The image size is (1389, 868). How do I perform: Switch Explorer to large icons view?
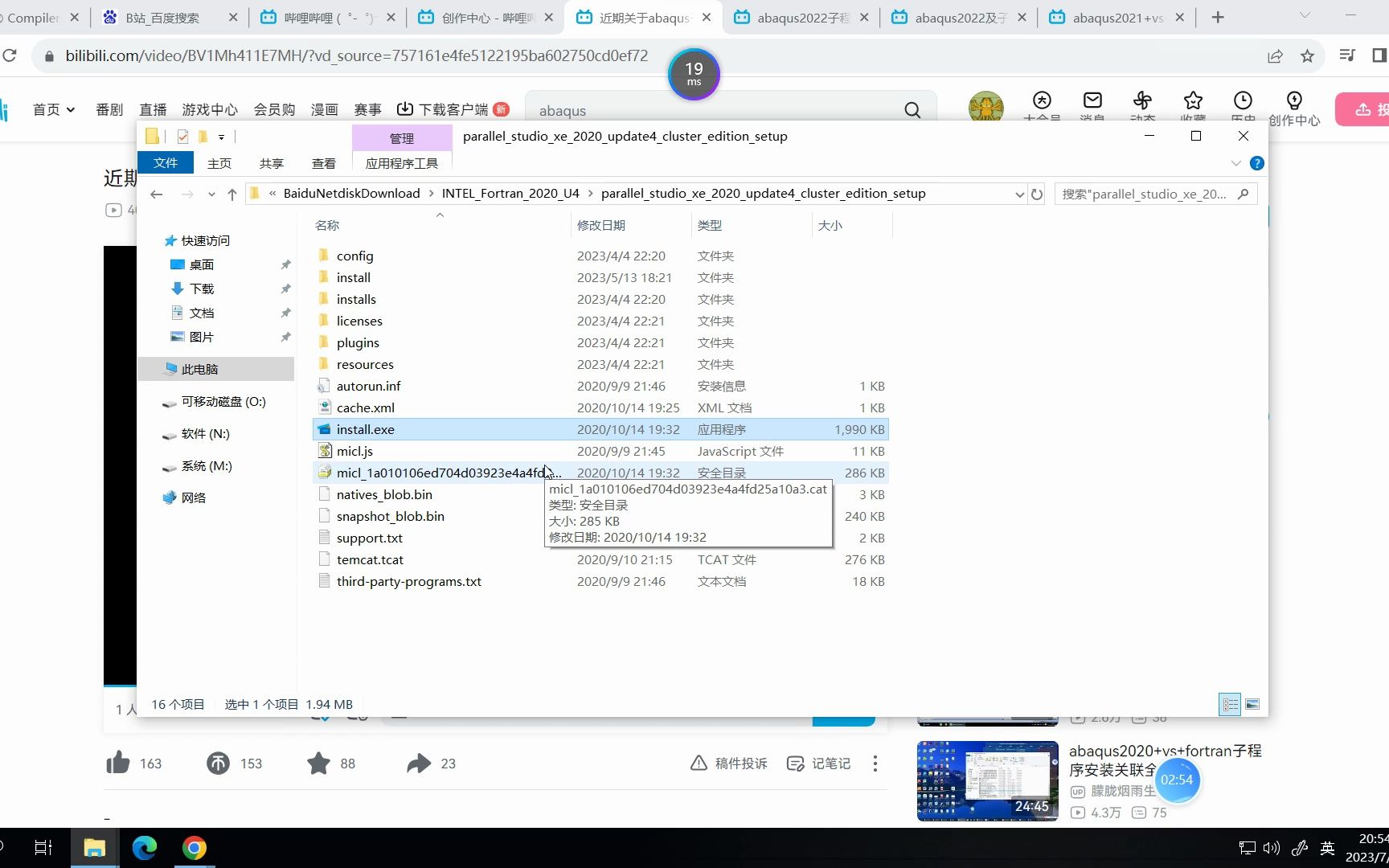click(1252, 705)
